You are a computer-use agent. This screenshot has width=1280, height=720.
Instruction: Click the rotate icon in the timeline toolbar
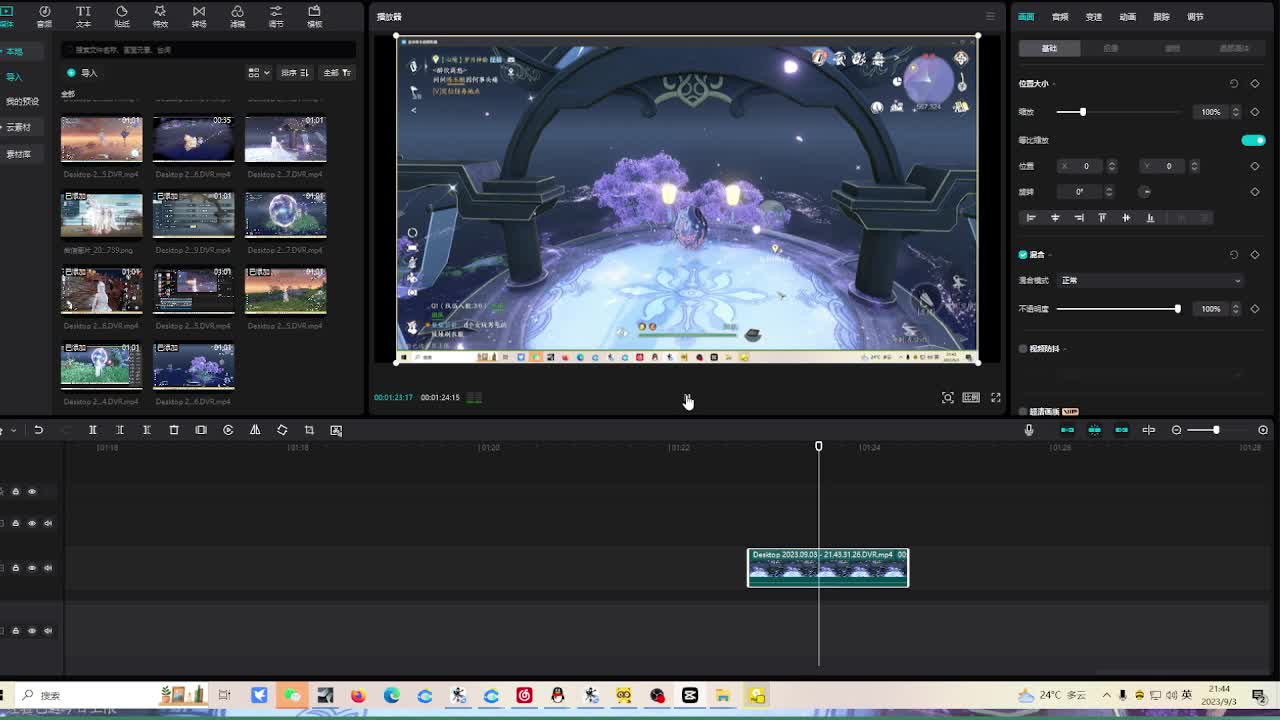282,430
